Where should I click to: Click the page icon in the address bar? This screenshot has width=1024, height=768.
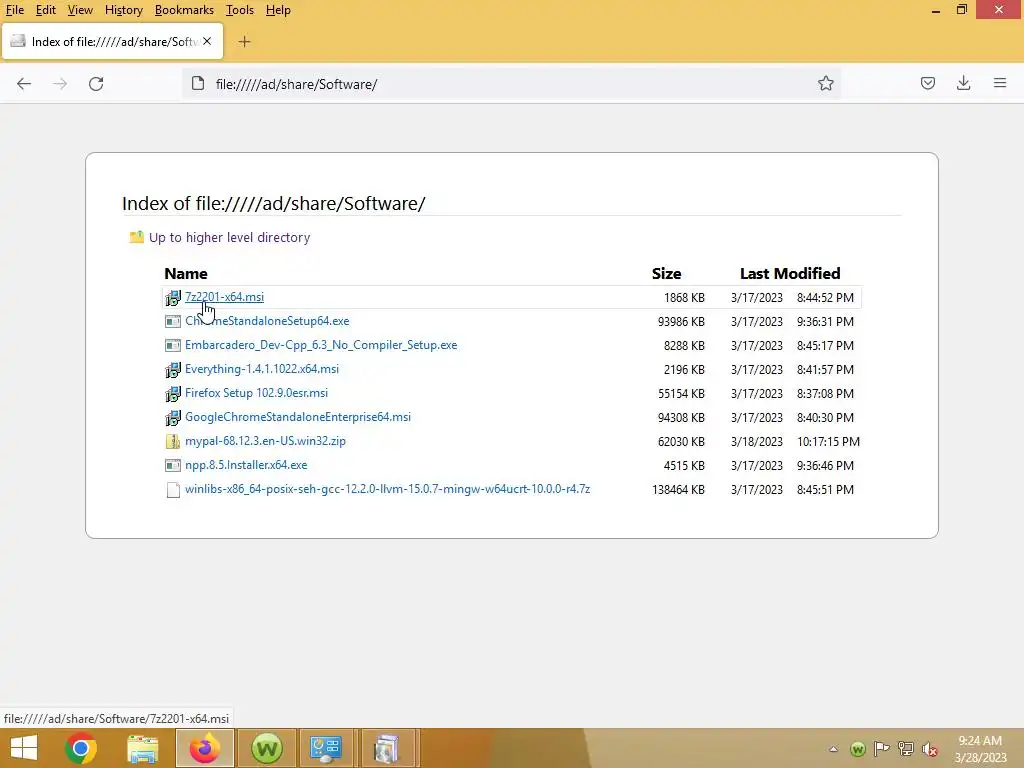coord(198,84)
